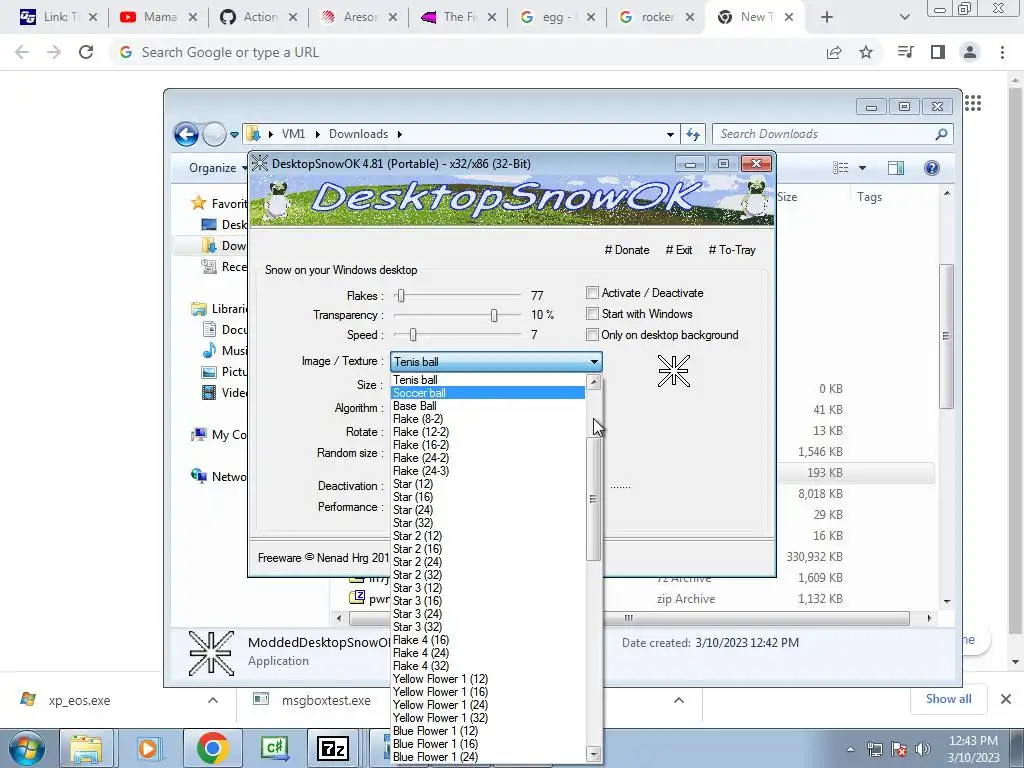The height and width of the screenshot is (768, 1024).
Task: Open Explorer recent pages dropdown arrow
Action: tap(234, 135)
